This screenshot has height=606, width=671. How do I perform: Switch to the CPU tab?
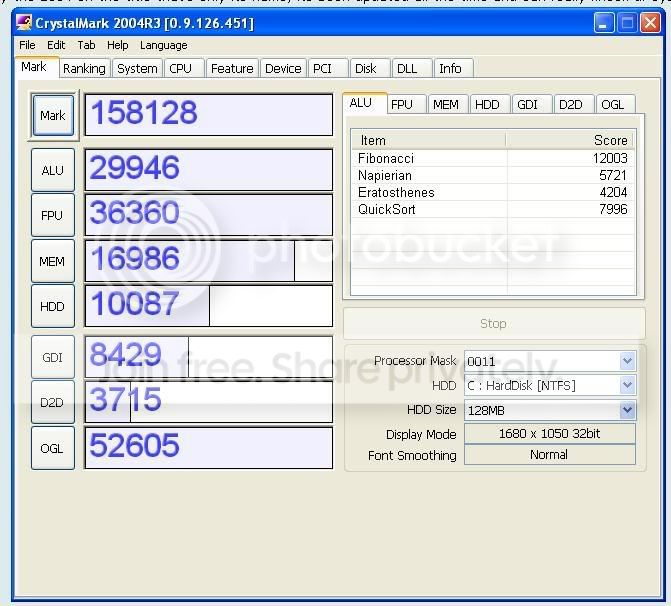181,68
